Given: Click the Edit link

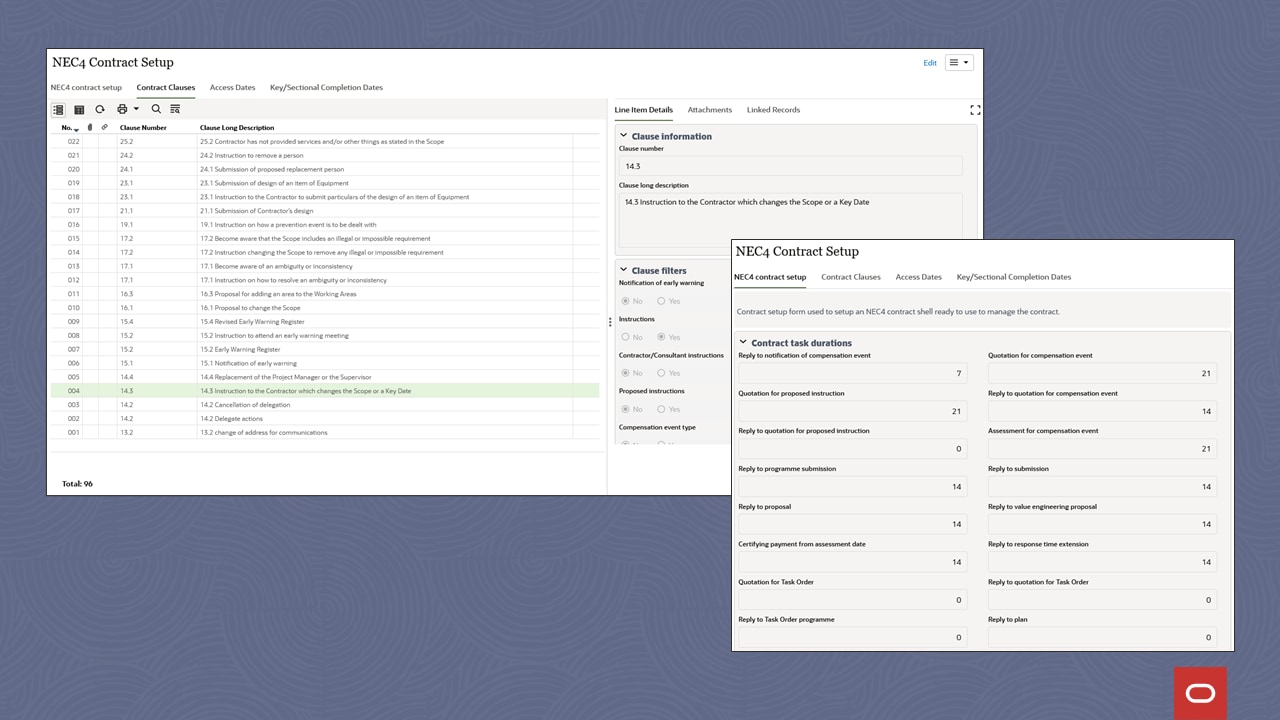Looking at the screenshot, I should point(930,62).
